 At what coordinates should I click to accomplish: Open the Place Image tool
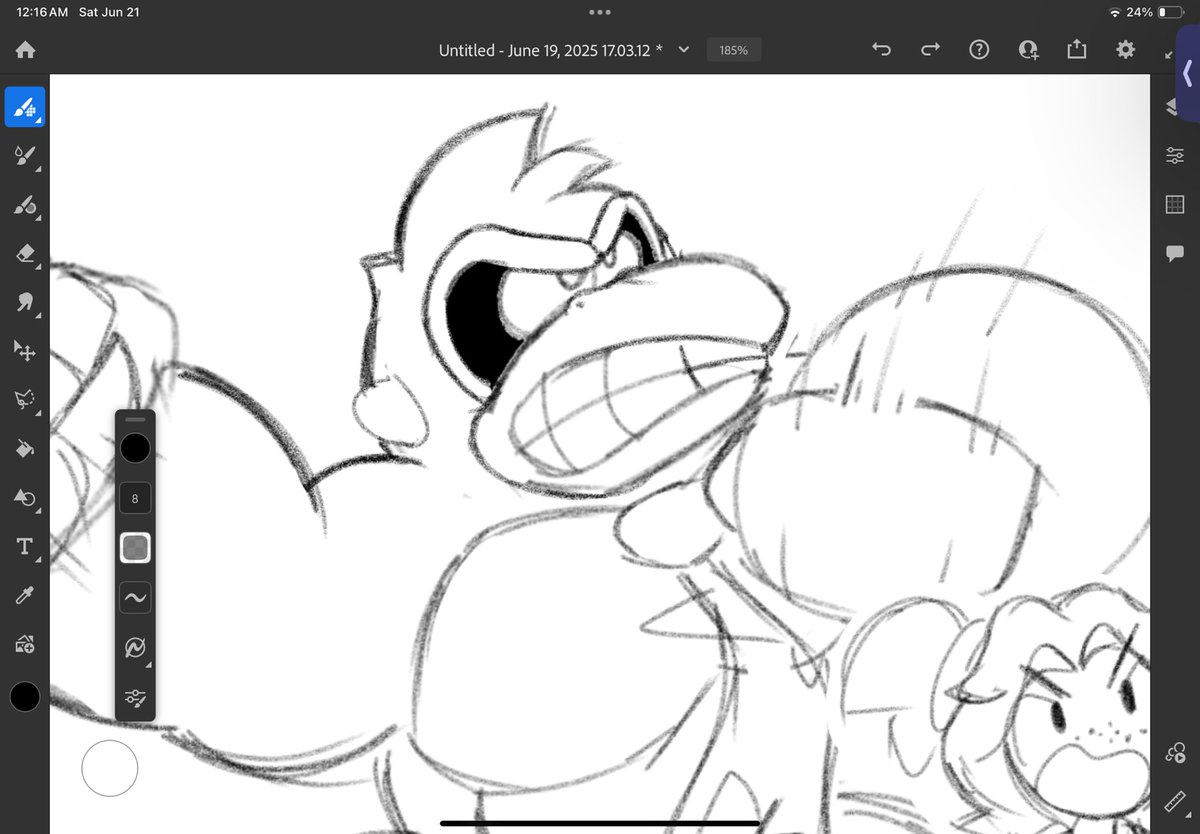tap(25, 645)
